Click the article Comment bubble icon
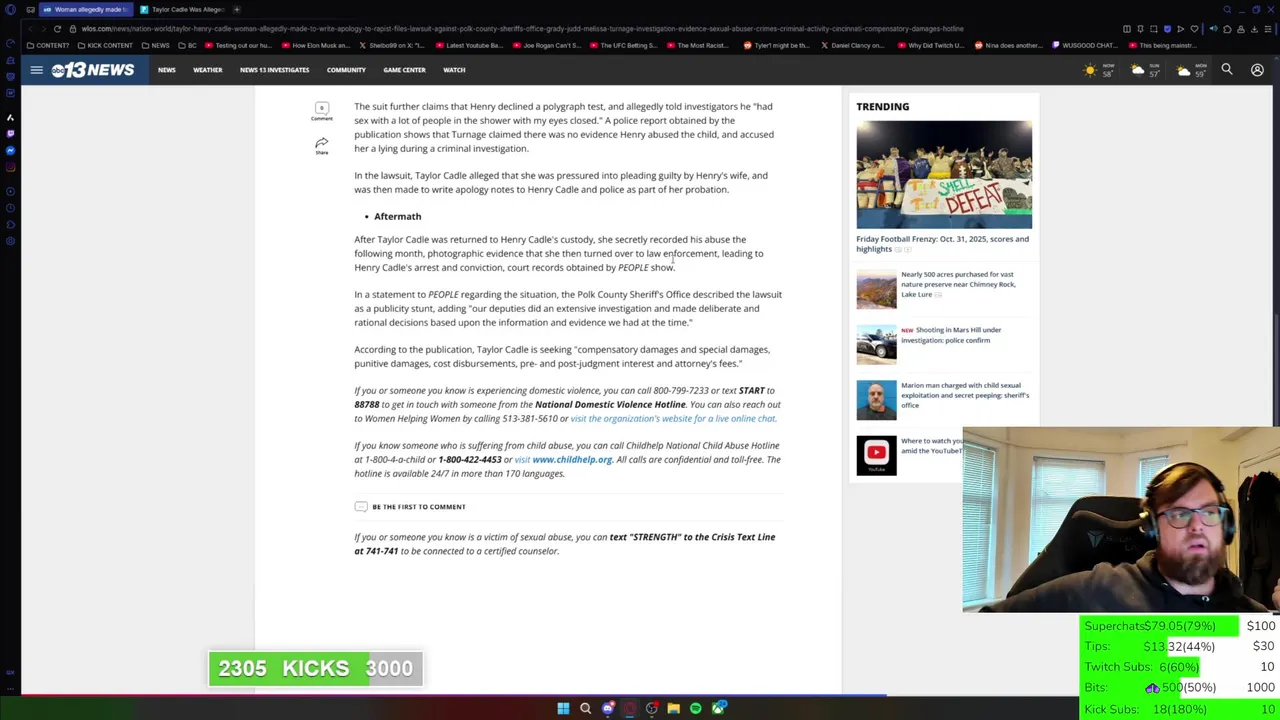The image size is (1280, 720). (x=321, y=110)
